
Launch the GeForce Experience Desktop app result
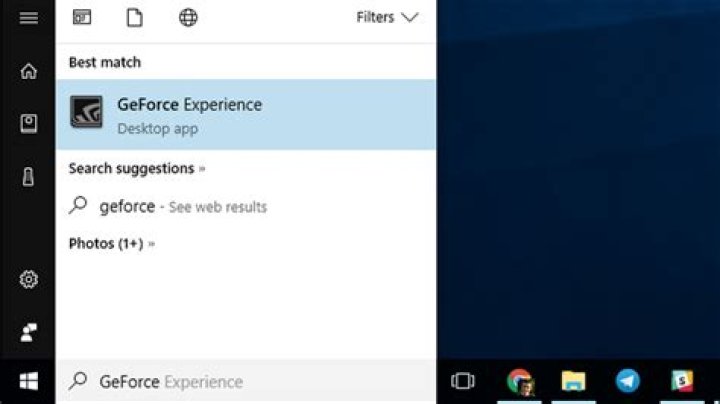click(x=246, y=115)
